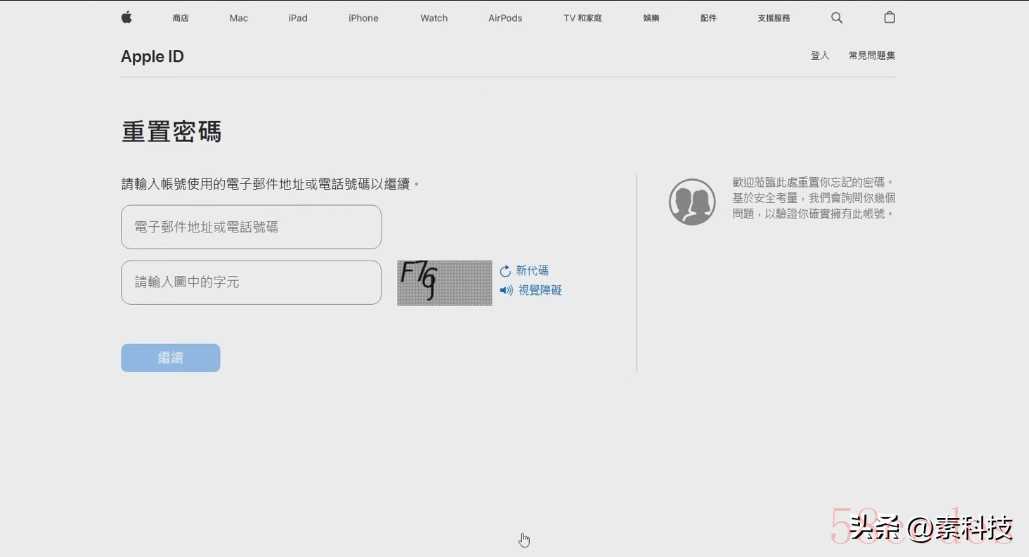1029x557 pixels.
Task: Click the blue 繼續 button
Action: [171, 358]
